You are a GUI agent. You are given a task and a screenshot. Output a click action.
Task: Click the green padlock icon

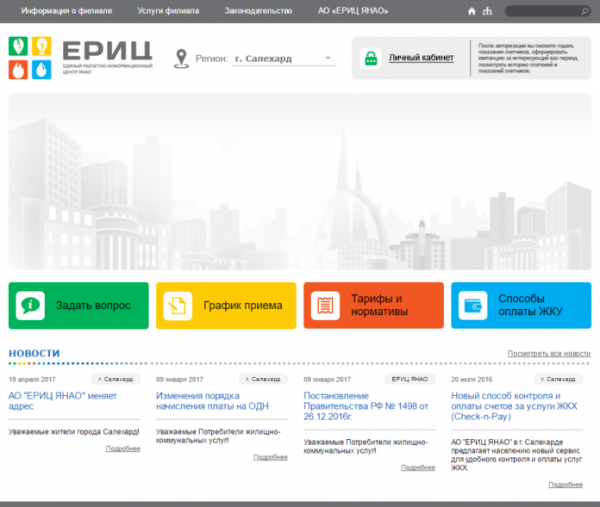[x=370, y=58]
